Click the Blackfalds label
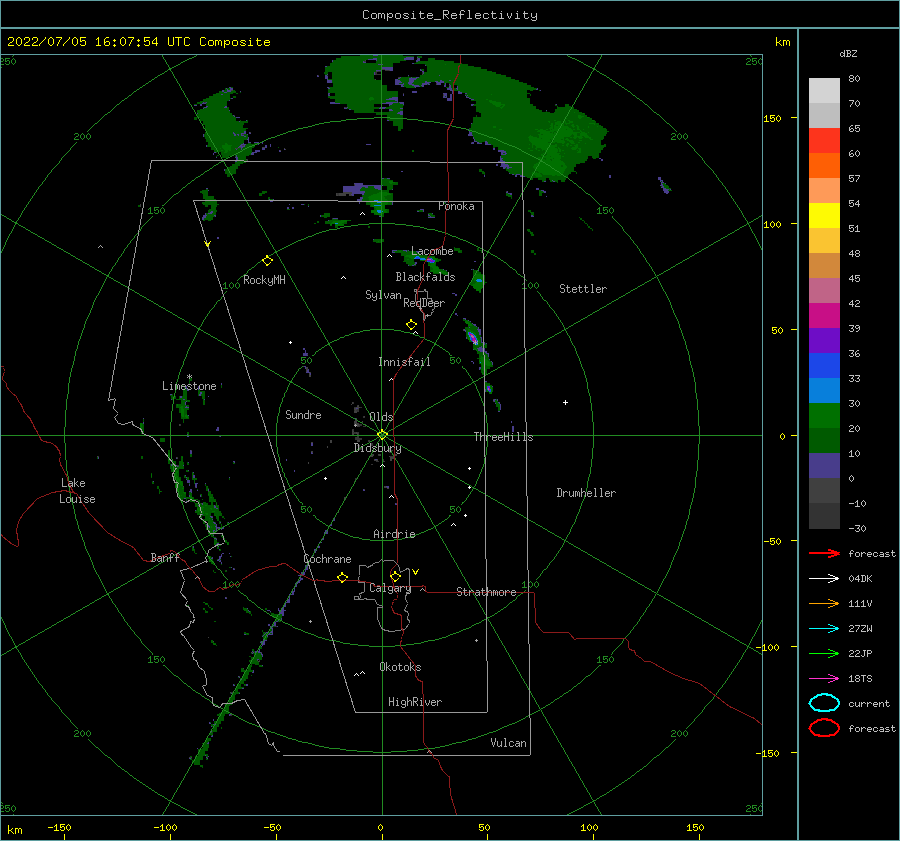Screen dimensions: 900x841 point(425,277)
